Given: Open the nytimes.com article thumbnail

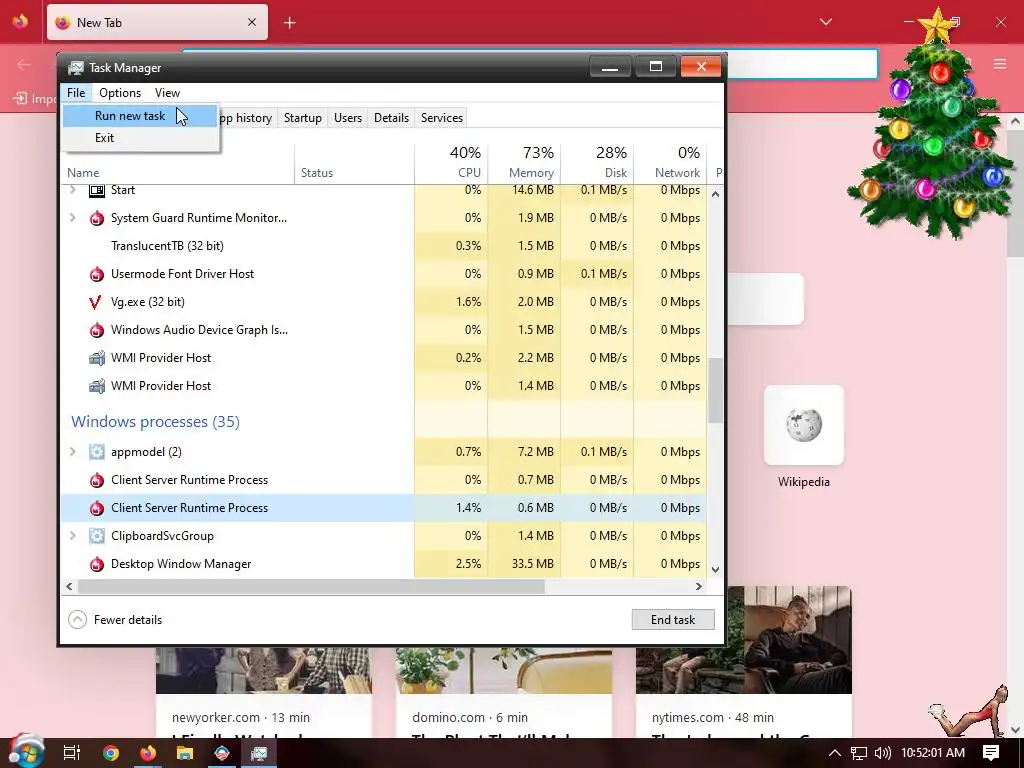Looking at the screenshot, I should pyautogui.click(x=744, y=640).
